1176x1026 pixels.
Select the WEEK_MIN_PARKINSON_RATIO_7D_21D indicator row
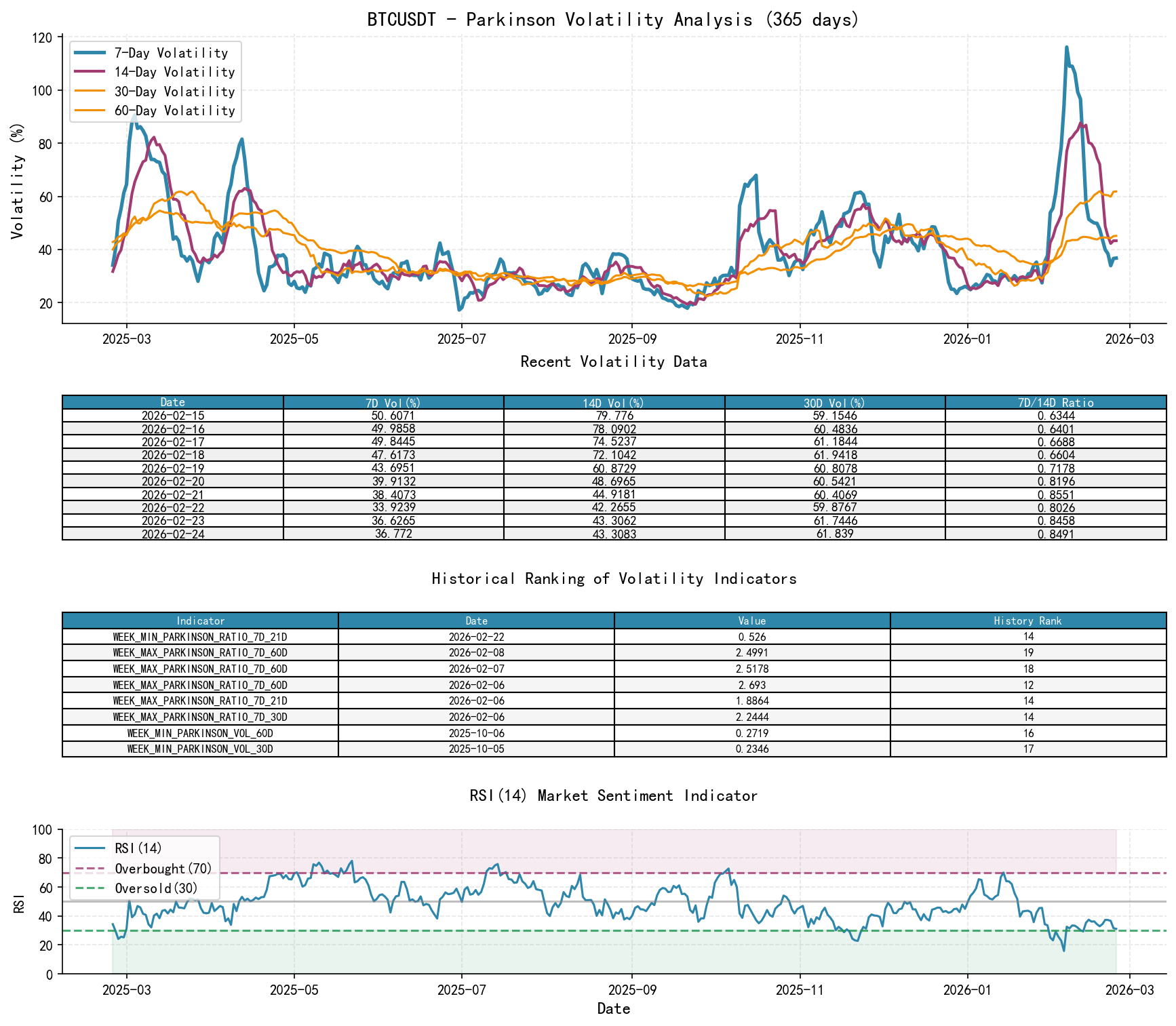pos(199,637)
